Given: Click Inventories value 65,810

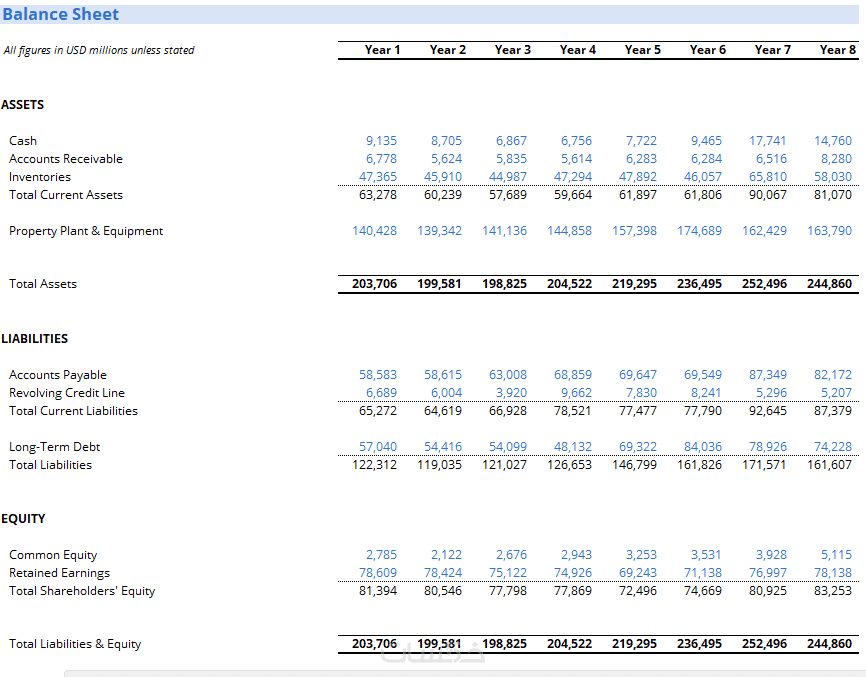Looking at the screenshot, I should [768, 177].
